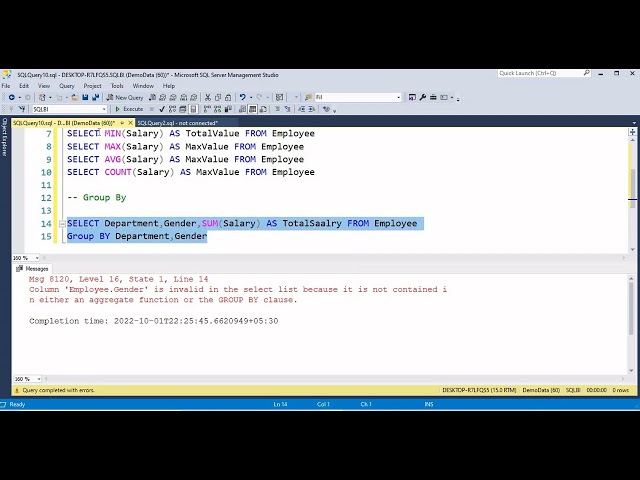The height and width of the screenshot is (480, 640).
Task: Click the Query Options icon
Action: click(x=182, y=109)
